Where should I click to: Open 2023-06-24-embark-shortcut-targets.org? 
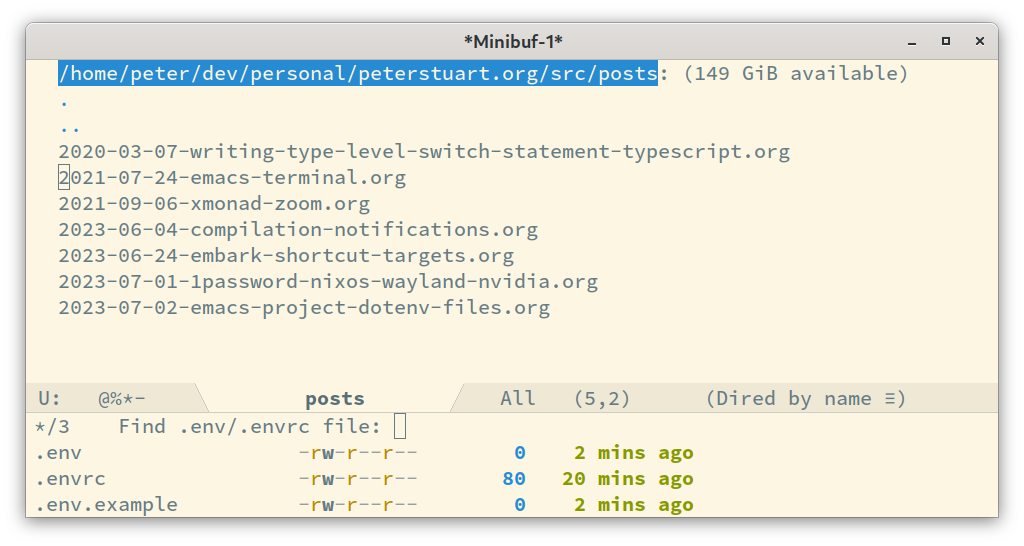(x=286, y=256)
